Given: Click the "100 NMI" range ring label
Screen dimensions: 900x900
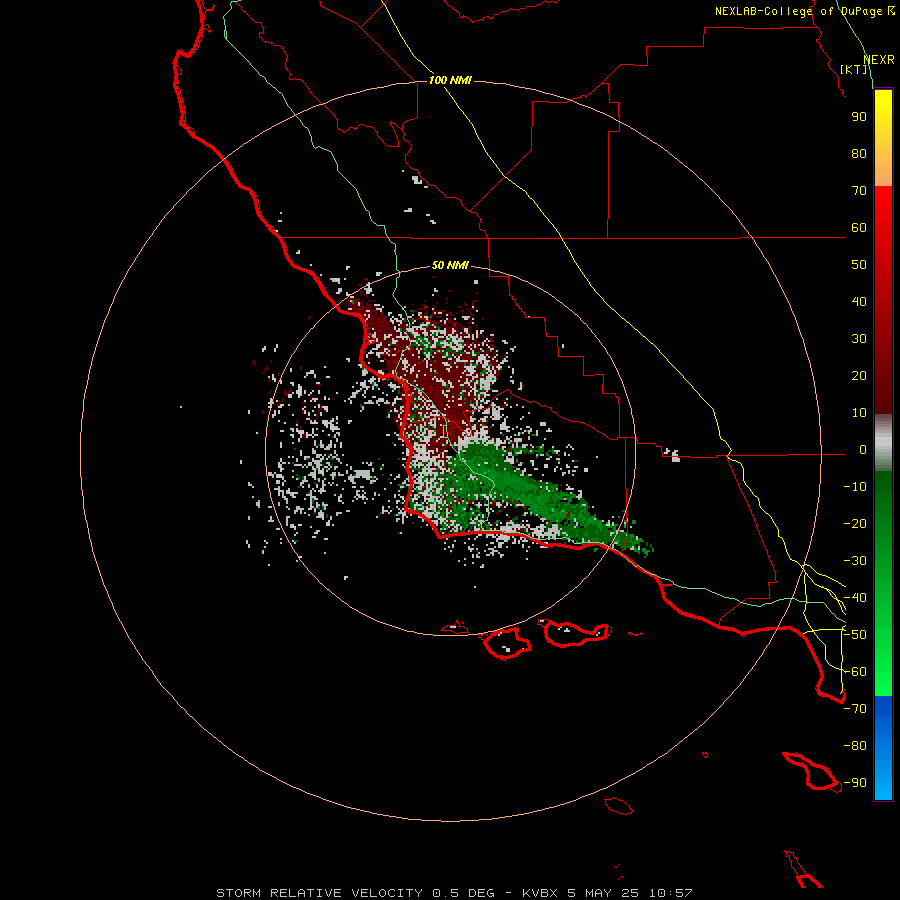Looking at the screenshot, I should tap(450, 80).
